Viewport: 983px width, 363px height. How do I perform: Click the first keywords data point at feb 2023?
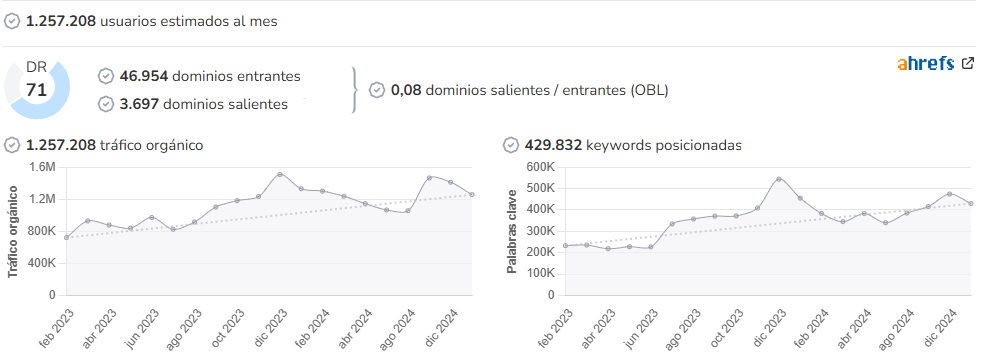point(565,246)
